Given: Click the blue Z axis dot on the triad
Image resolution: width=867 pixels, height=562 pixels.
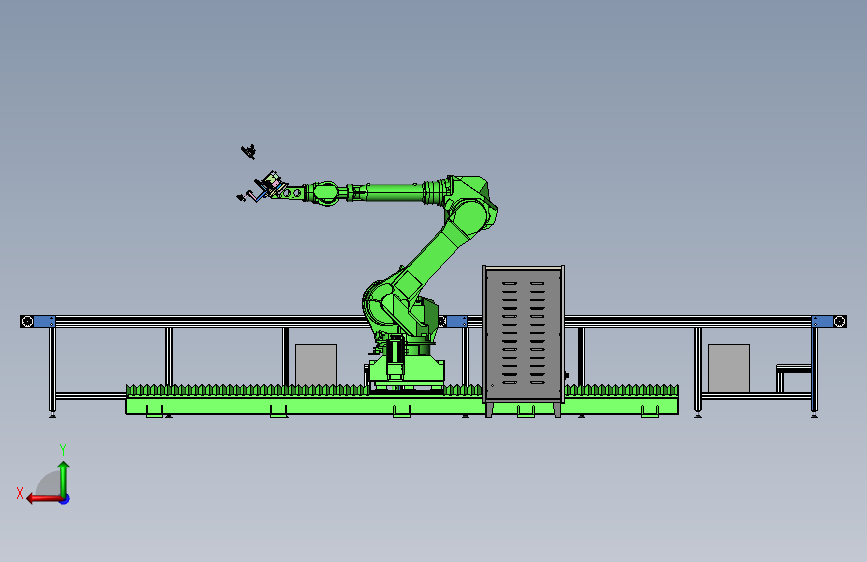Looking at the screenshot, I should click(65, 499).
